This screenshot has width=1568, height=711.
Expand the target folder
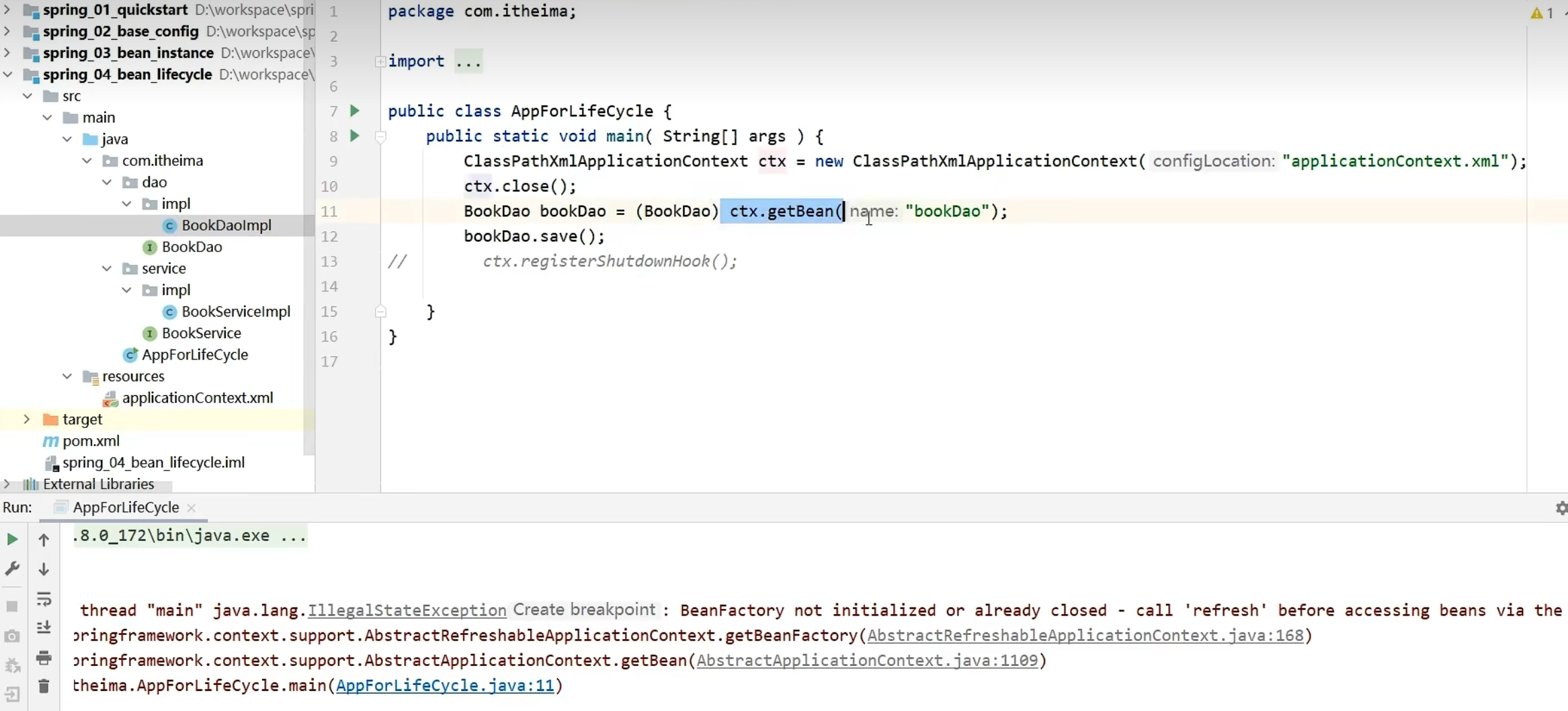[x=26, y=419]
